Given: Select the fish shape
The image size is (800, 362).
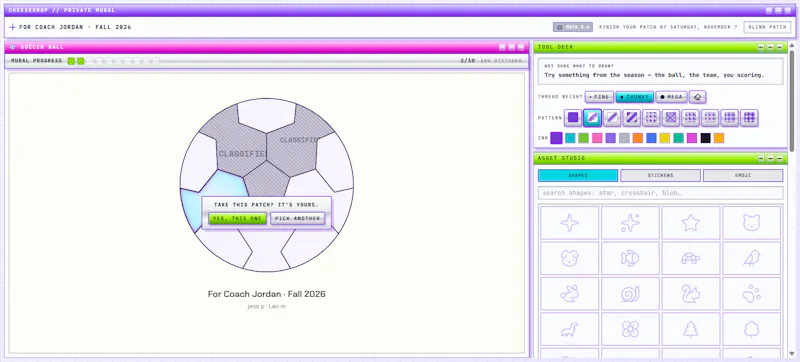Looking at the screenshot, I should point(630,258).
